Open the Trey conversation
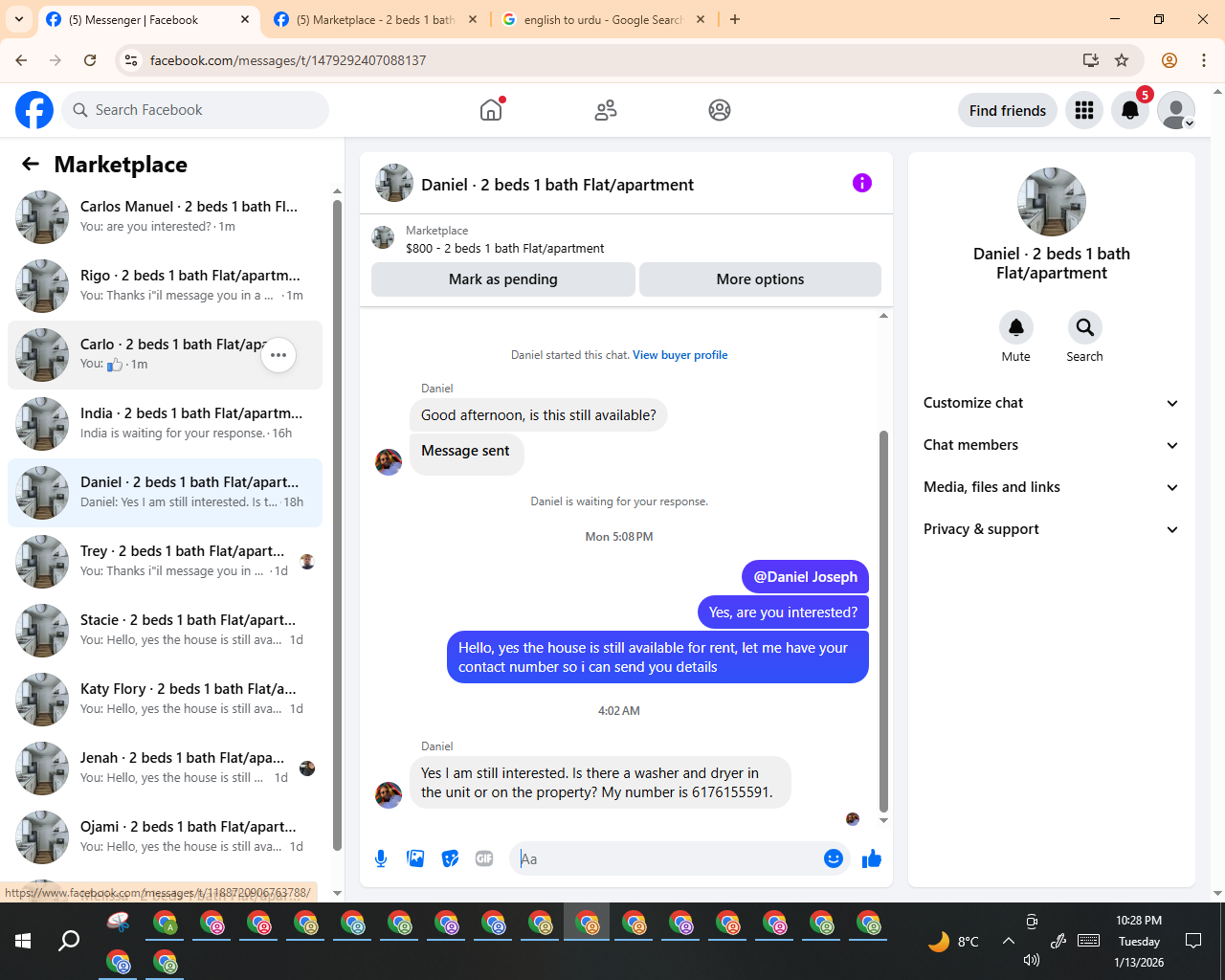The image size is (1225, 980). coord(165,562)
